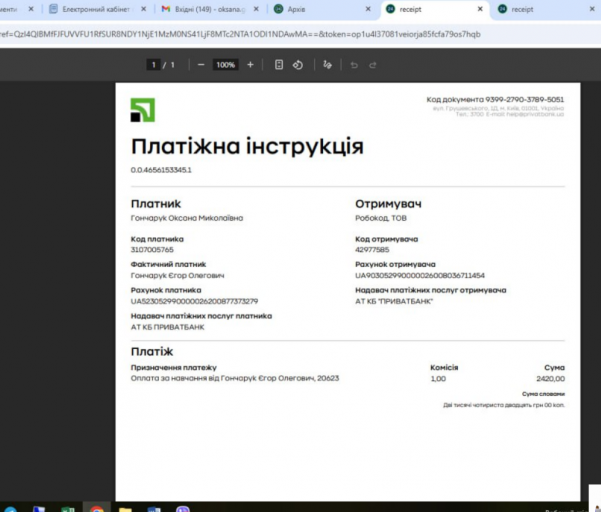The image size is (601, 512).
Task: Click the browser address bar URL
Action: tap(240, 34)
